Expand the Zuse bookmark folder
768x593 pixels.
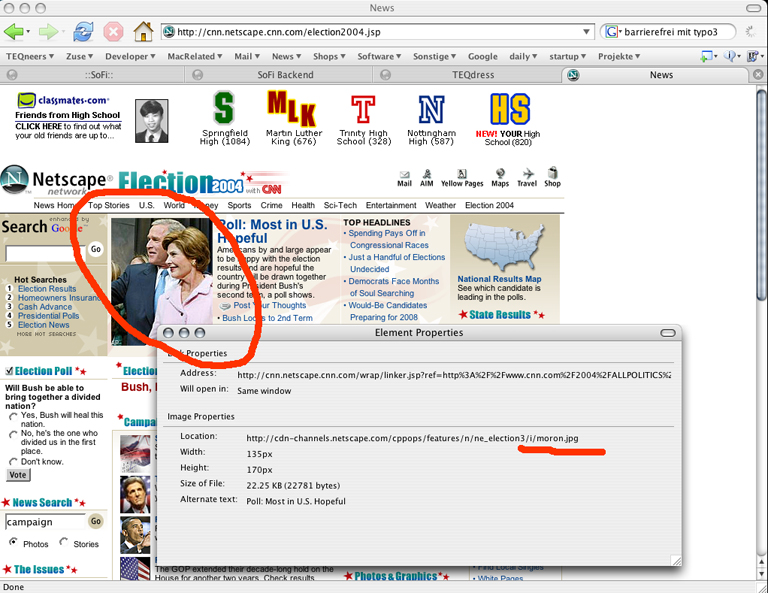(x=79, y=56)
